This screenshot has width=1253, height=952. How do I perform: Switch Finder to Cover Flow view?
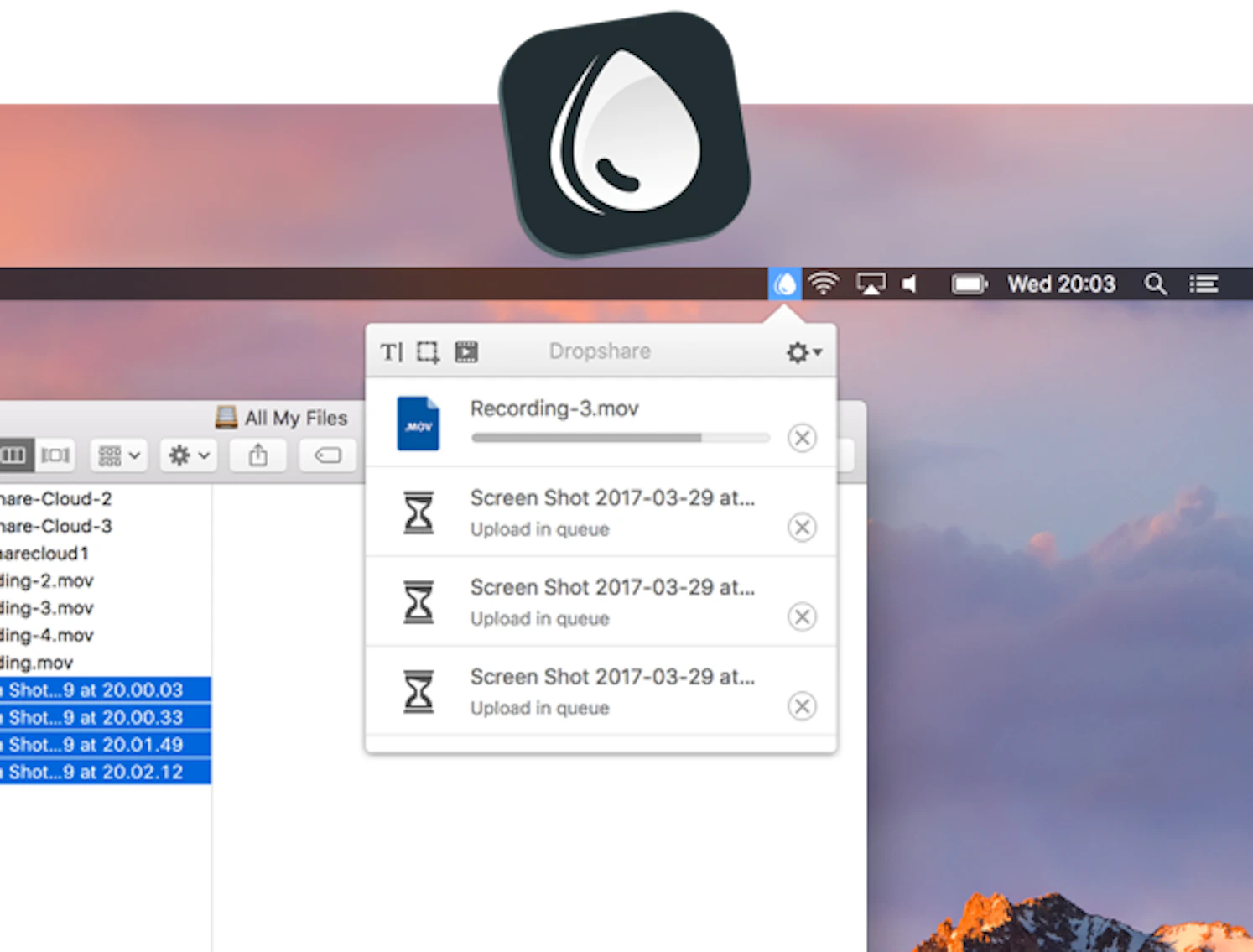click(55, 455)
